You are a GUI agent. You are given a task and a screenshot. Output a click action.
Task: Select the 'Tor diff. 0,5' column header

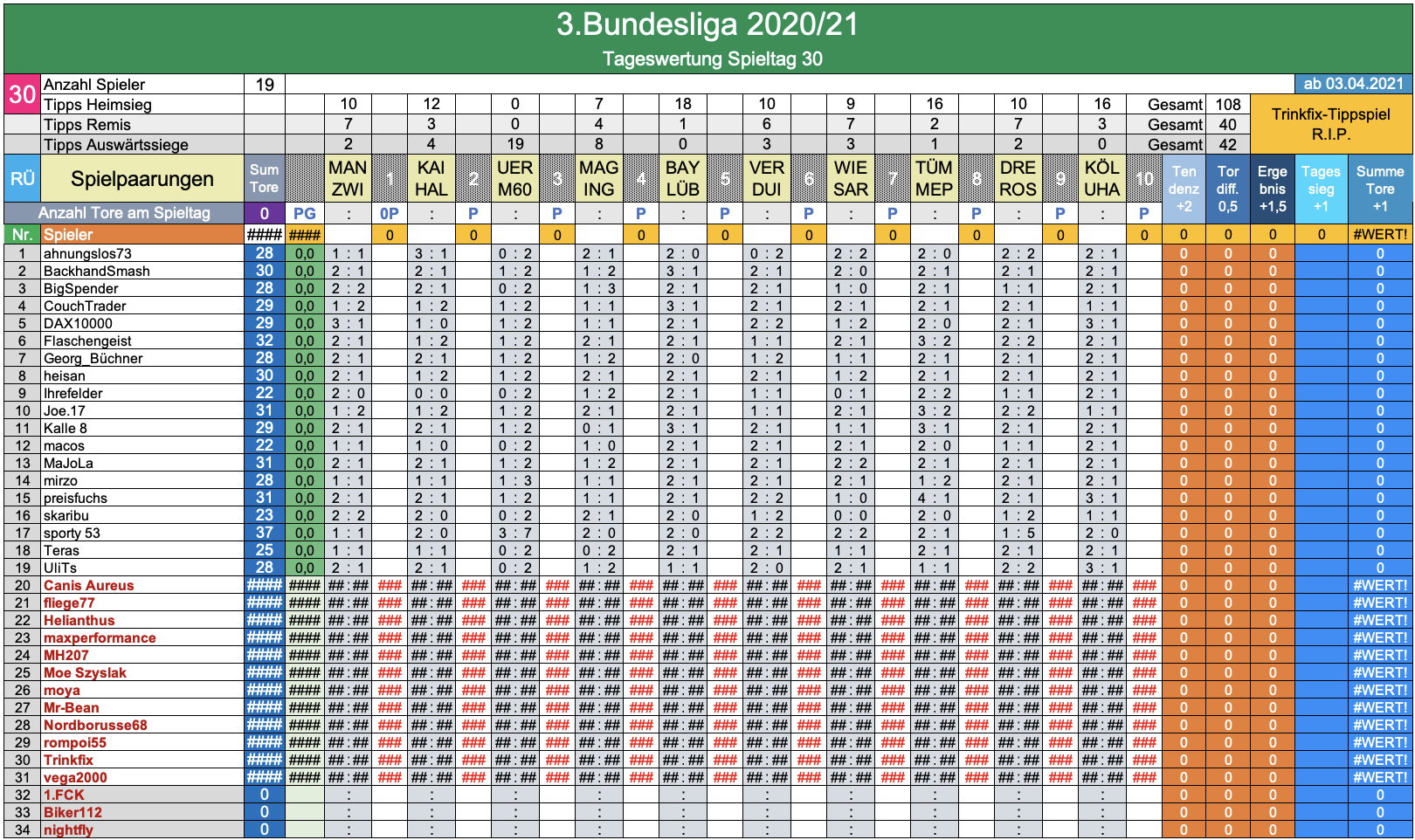1228,189
